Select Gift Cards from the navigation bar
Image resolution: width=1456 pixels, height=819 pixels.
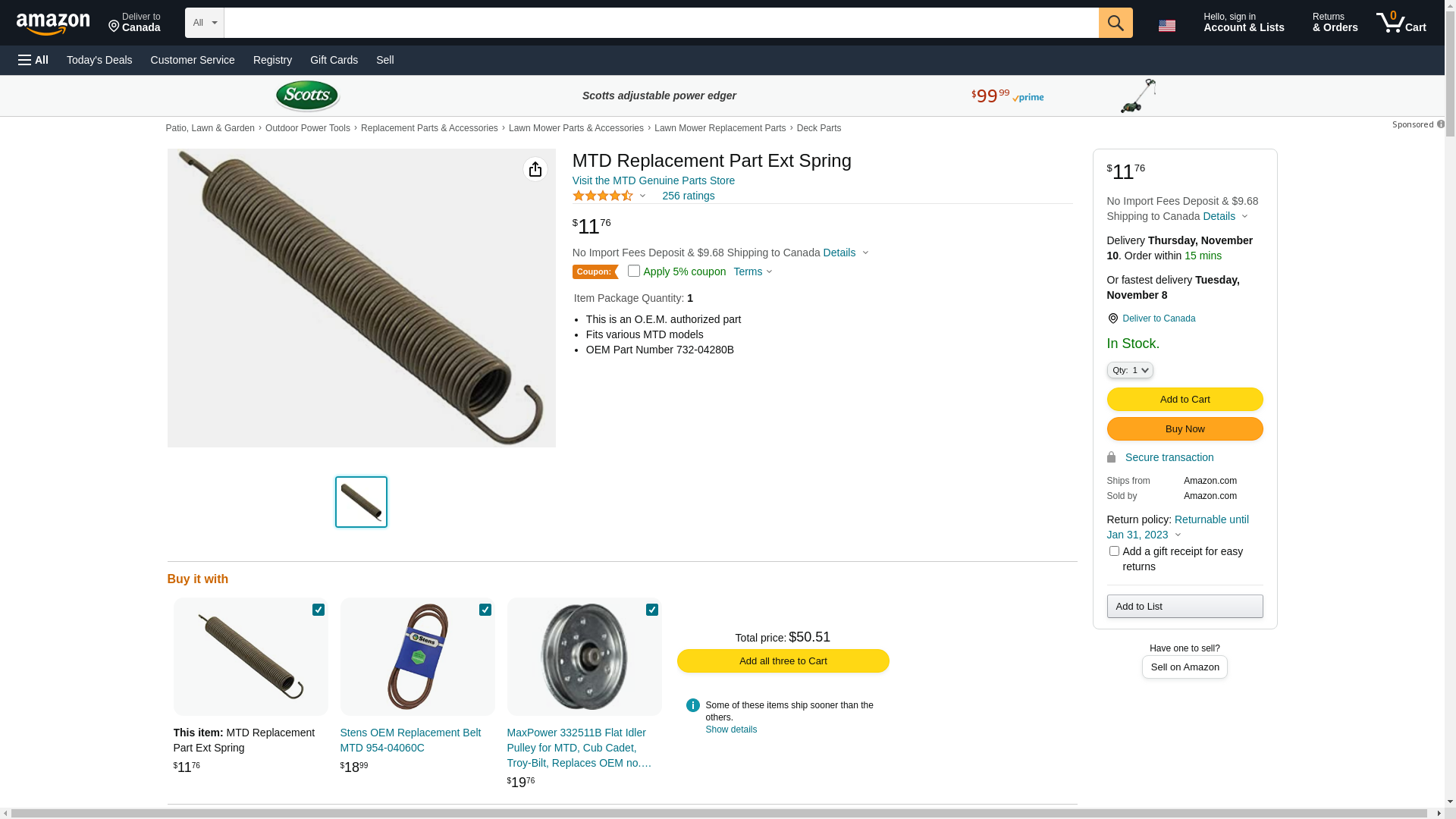point(334,60)
